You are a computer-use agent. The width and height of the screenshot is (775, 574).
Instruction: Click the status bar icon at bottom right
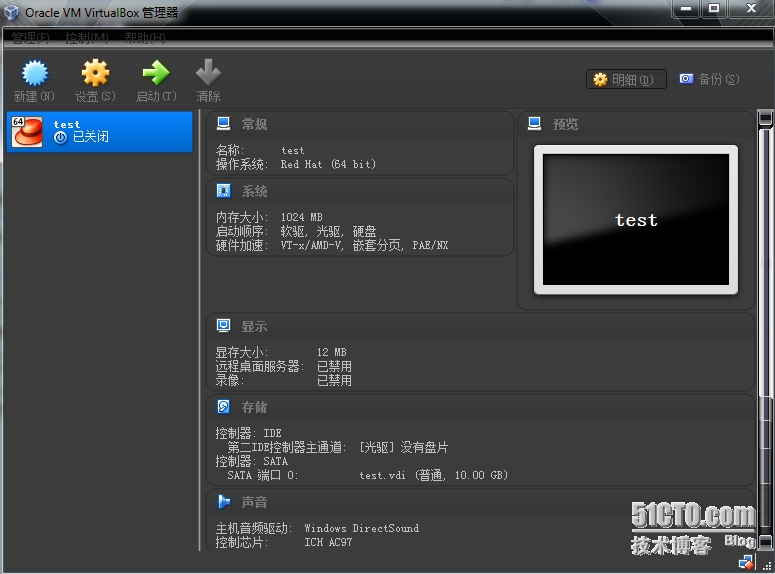point(746,562)
